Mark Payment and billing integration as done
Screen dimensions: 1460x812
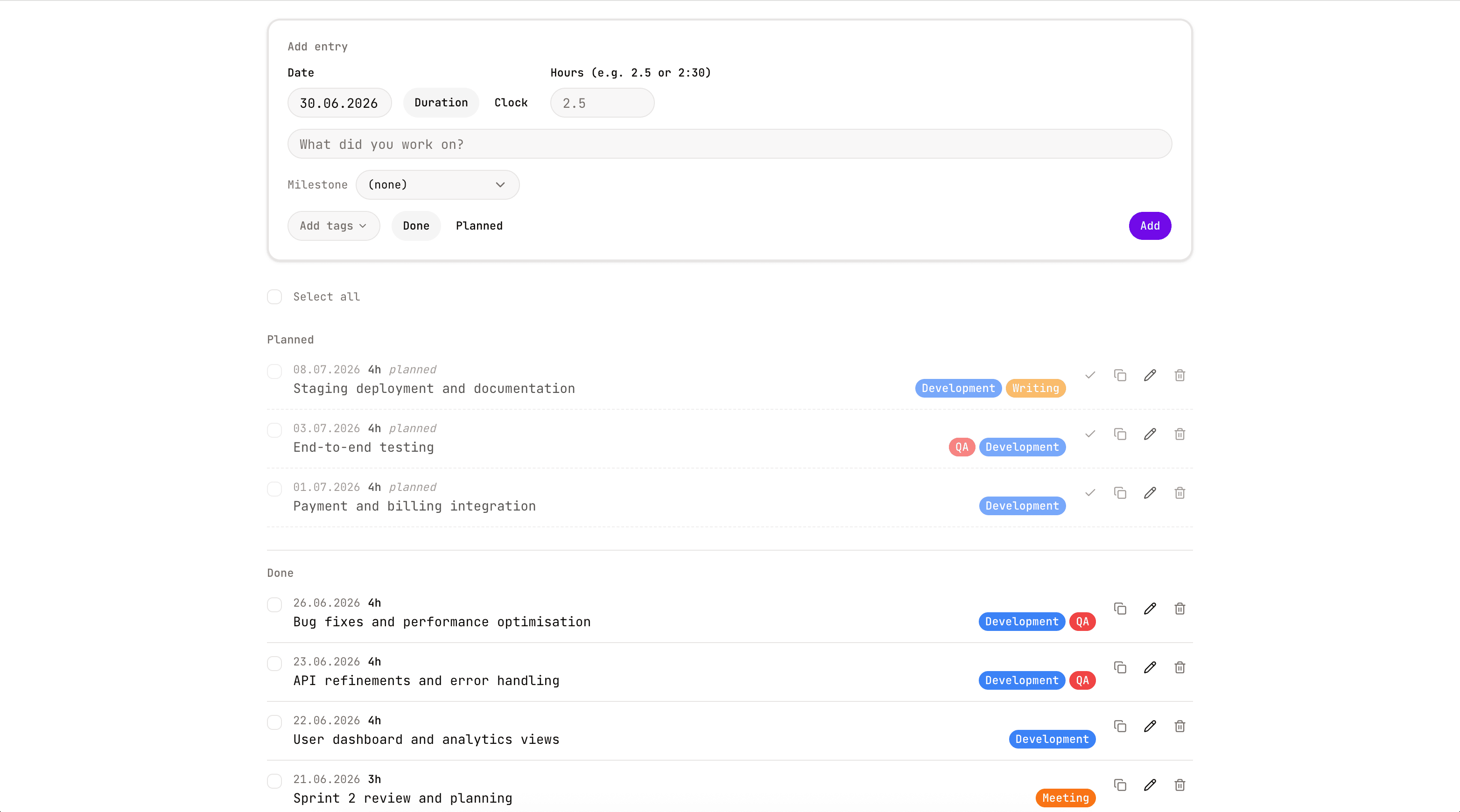point(1090,493)
